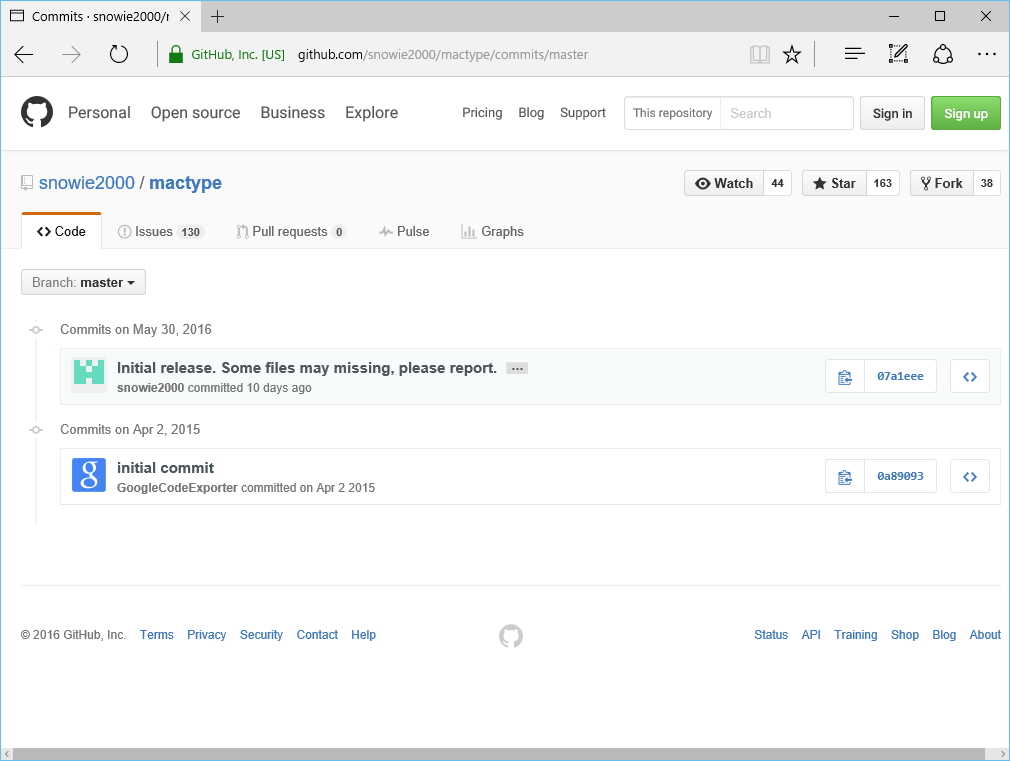This screenshot has height=761, width=1010.
Task: Click the green Sign up button
Action: (x=965, y=114)
